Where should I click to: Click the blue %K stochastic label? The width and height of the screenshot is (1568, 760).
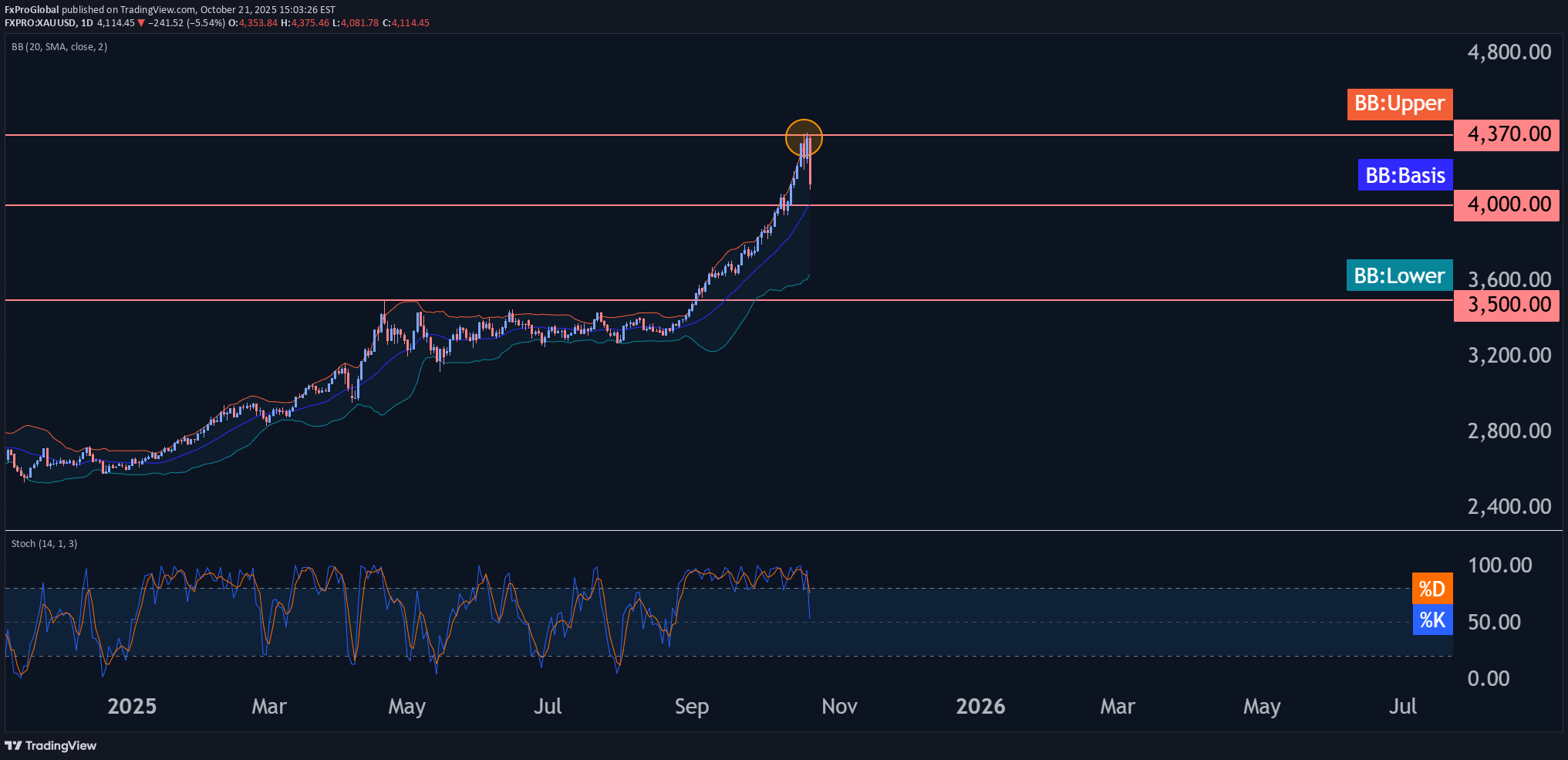click(1431, 620)
